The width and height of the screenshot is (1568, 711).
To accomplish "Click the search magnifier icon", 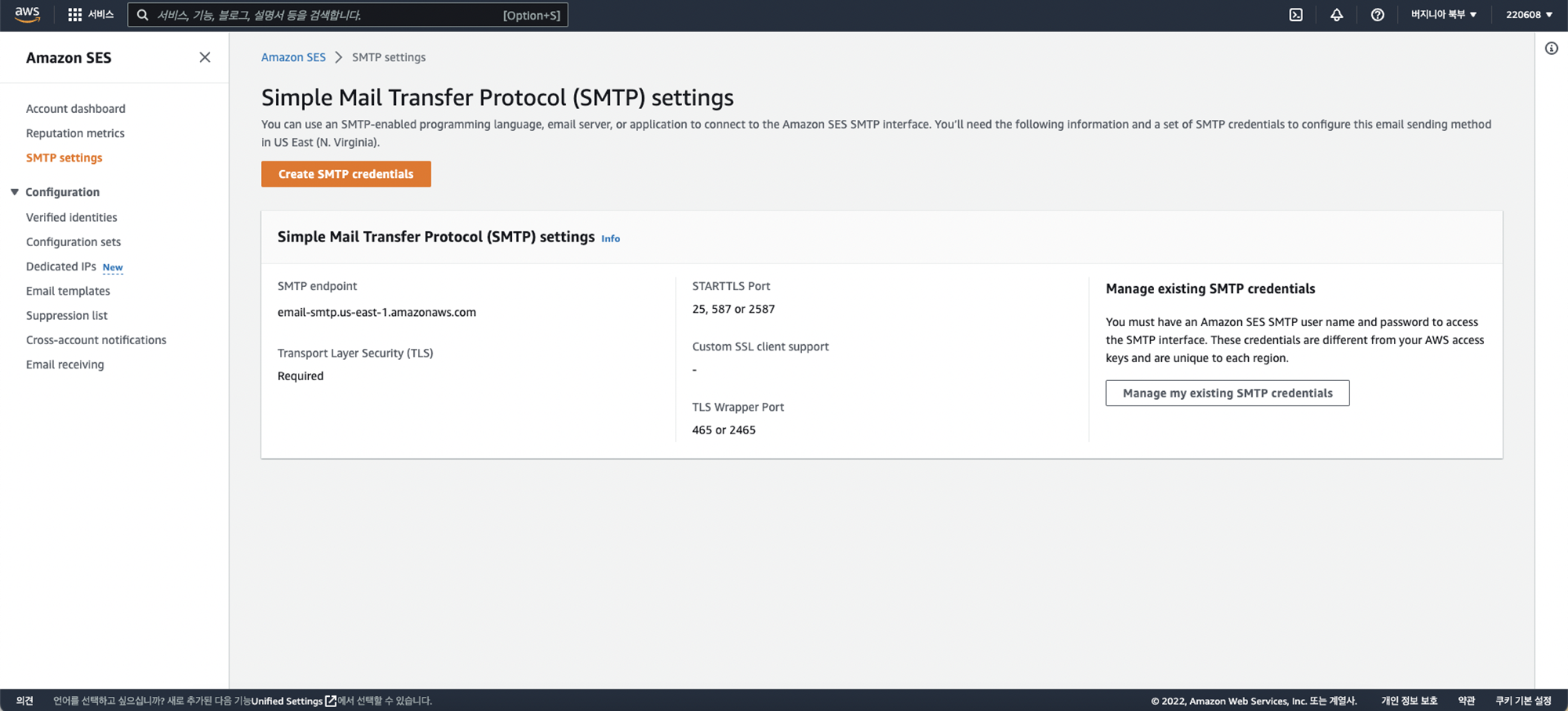I will click(143, 15).
